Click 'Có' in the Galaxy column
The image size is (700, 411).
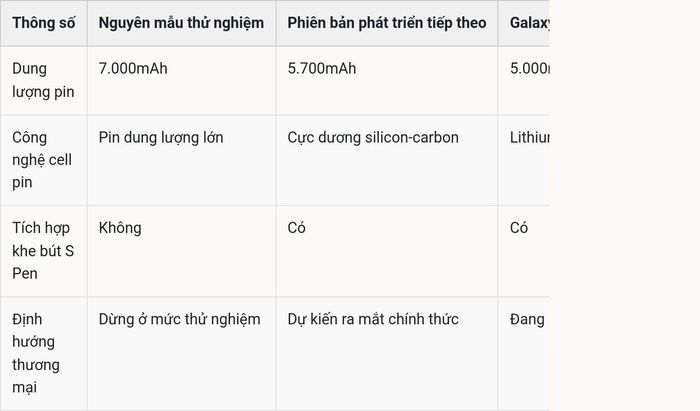519,228
